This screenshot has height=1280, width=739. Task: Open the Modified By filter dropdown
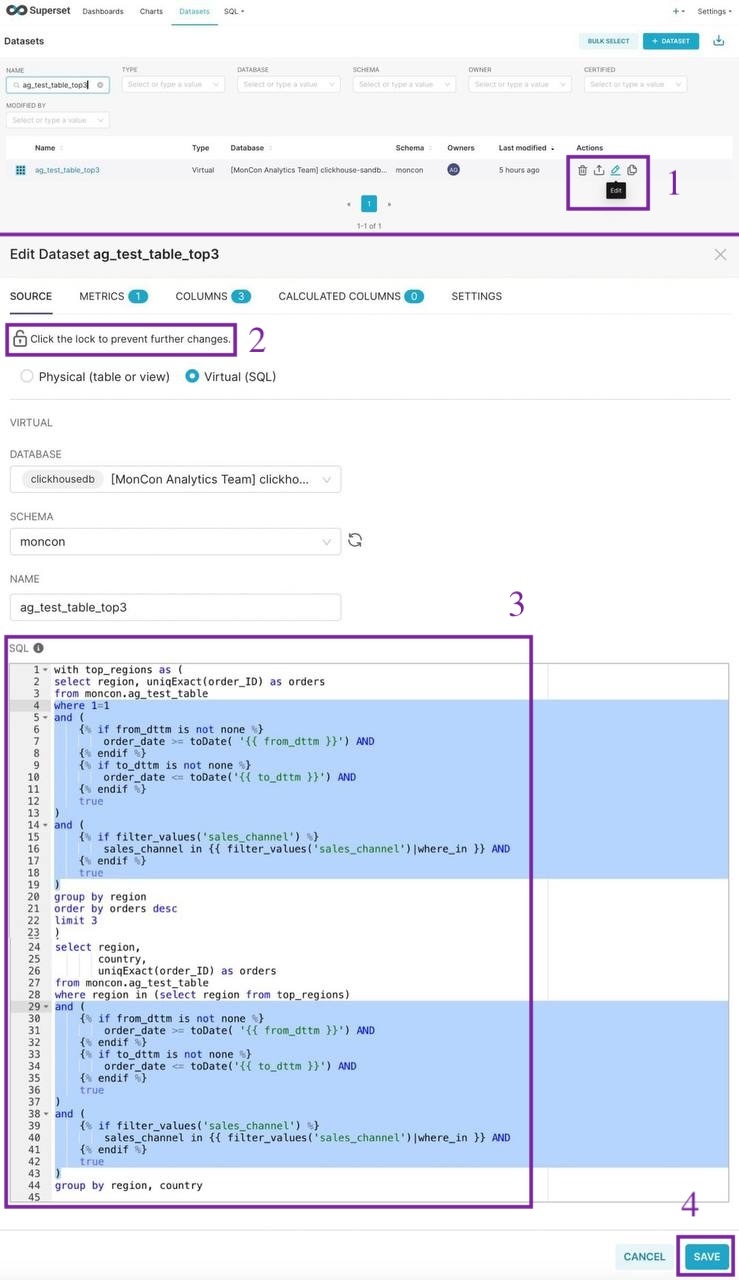pos(57,120)
